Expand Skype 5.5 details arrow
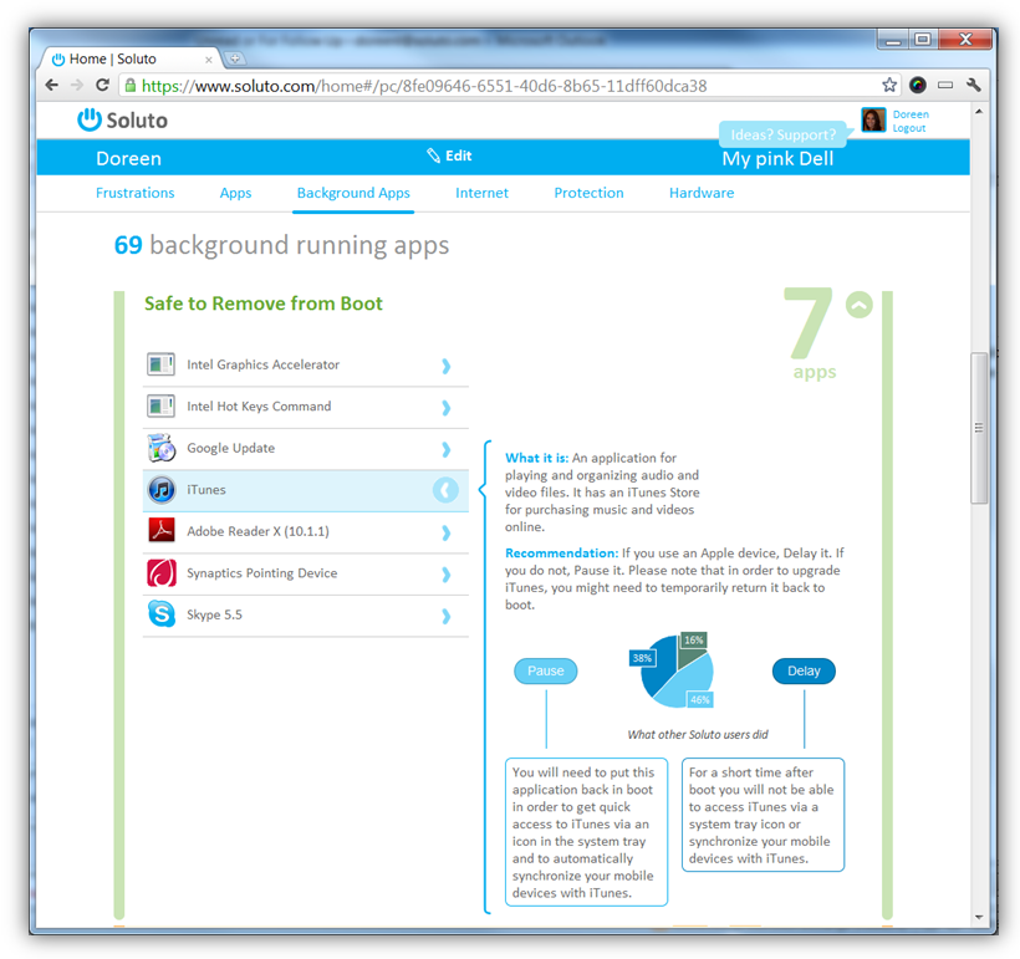This screenshot has height=959, width=1020. coord(446,615)
